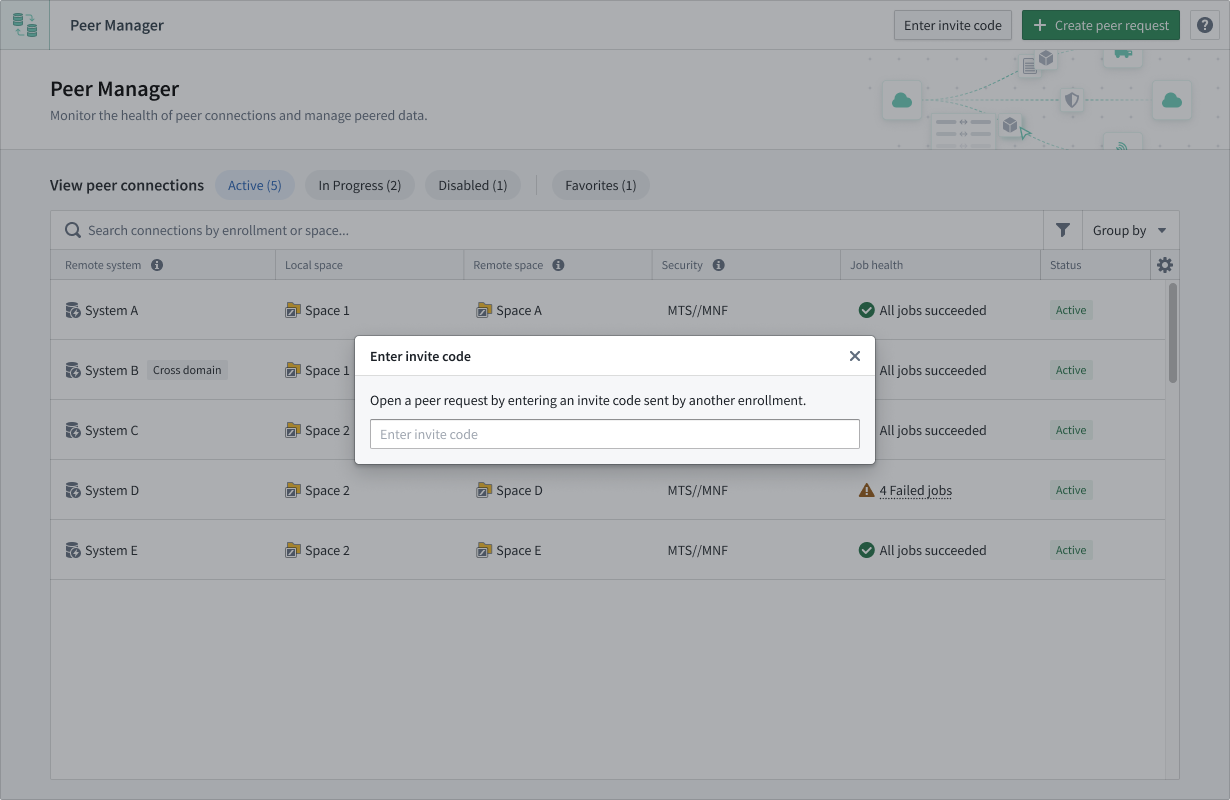1230x800 pixels.
Task: Open the 4 Failed jobs link
Action: [915, 490]
